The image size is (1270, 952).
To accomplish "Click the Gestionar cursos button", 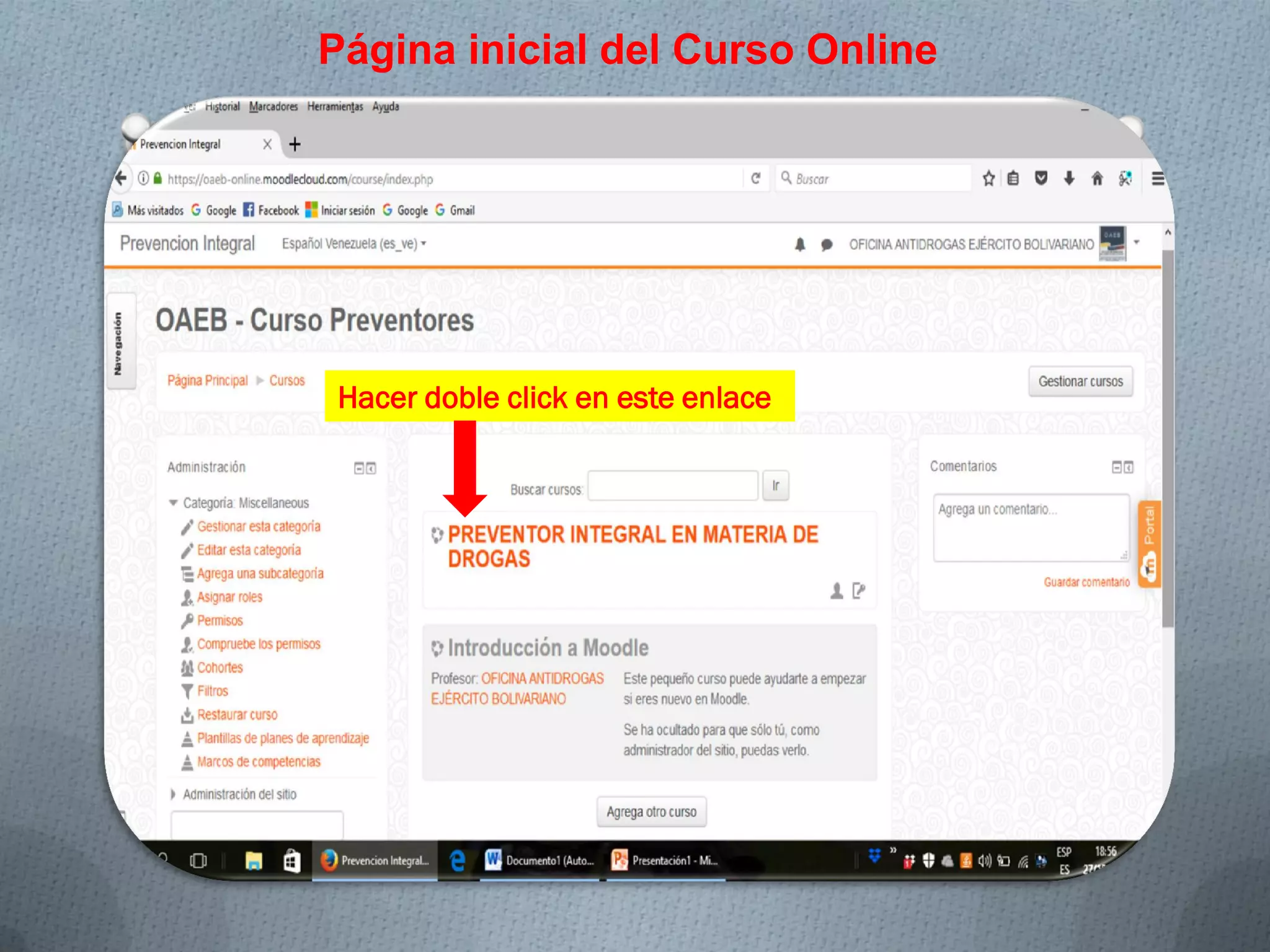I will tap(1080, 381).
